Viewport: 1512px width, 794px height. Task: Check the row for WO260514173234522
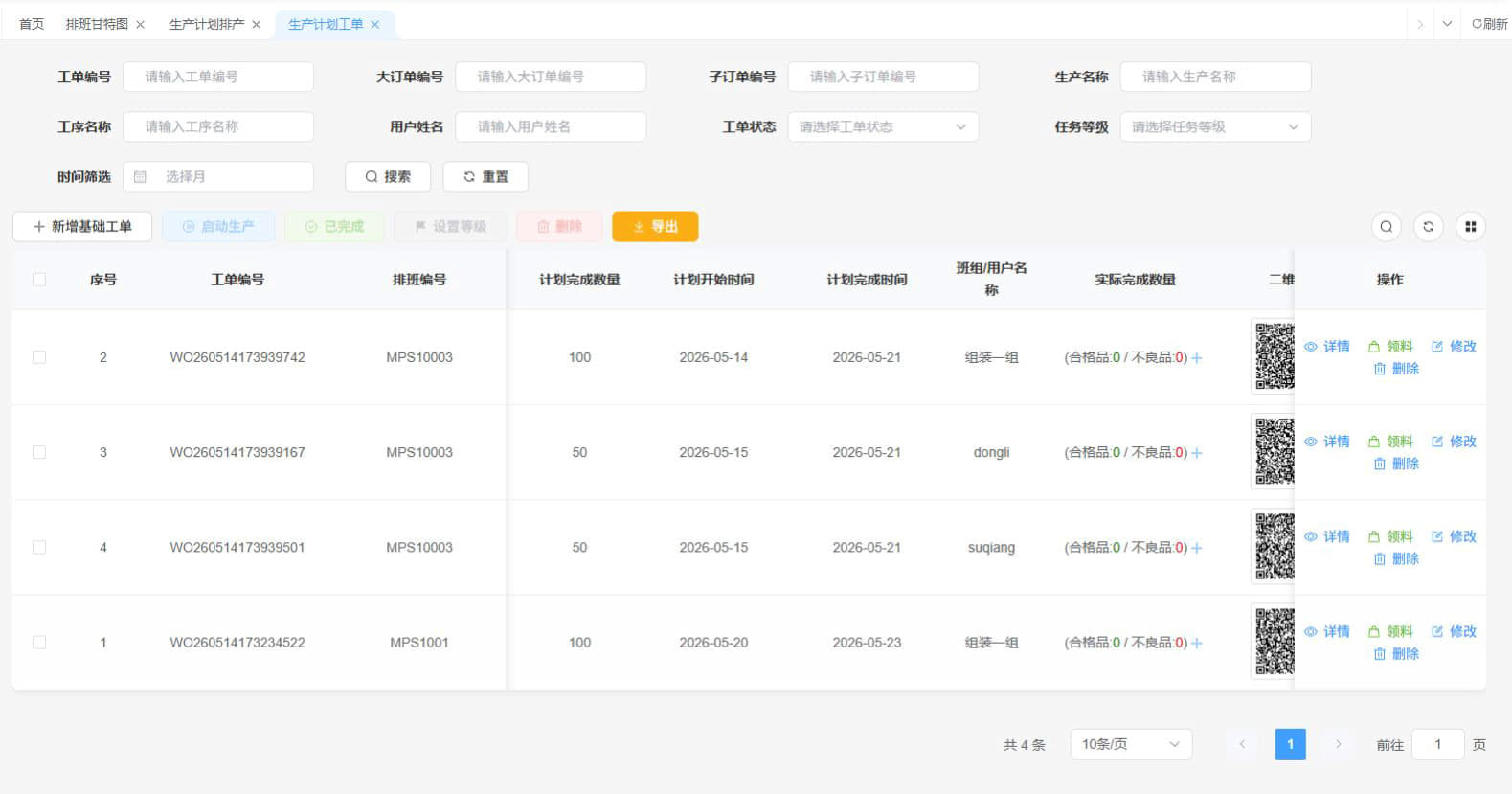(39, 642)
